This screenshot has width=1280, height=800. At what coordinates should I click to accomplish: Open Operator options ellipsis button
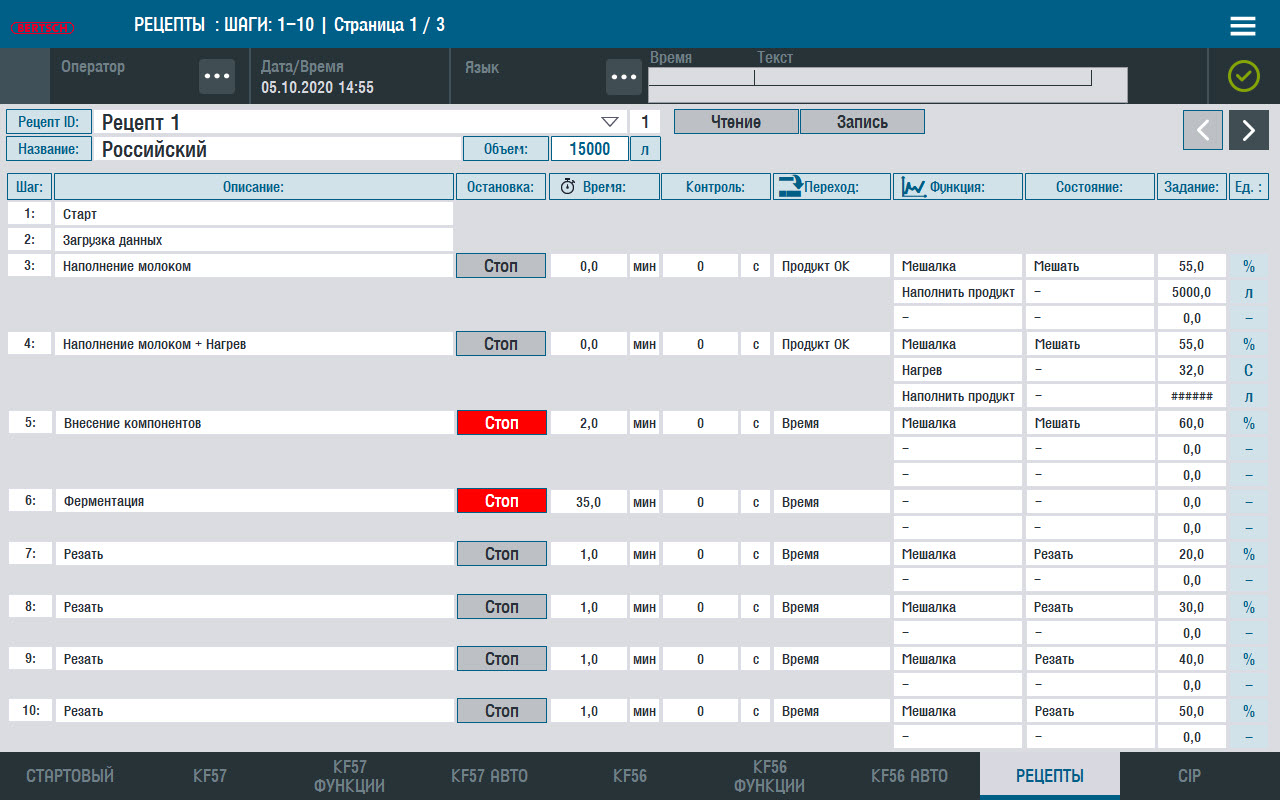pos(216,76)
